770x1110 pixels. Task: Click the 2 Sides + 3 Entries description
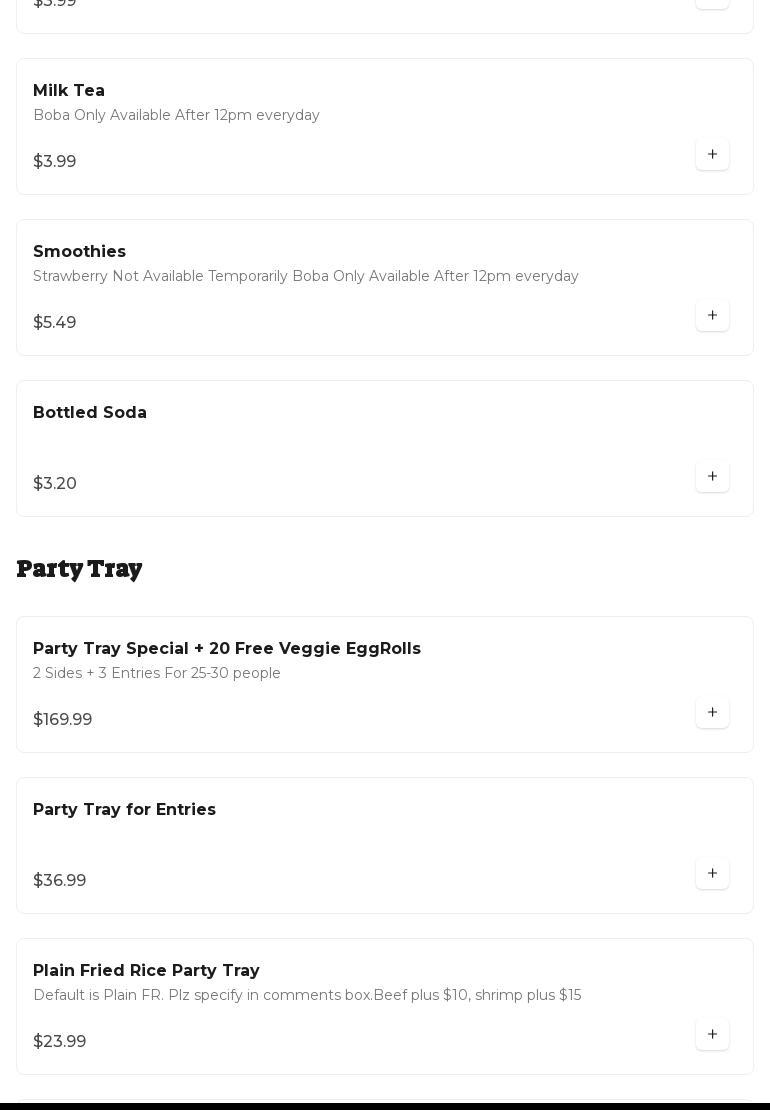tap(157, 674)
